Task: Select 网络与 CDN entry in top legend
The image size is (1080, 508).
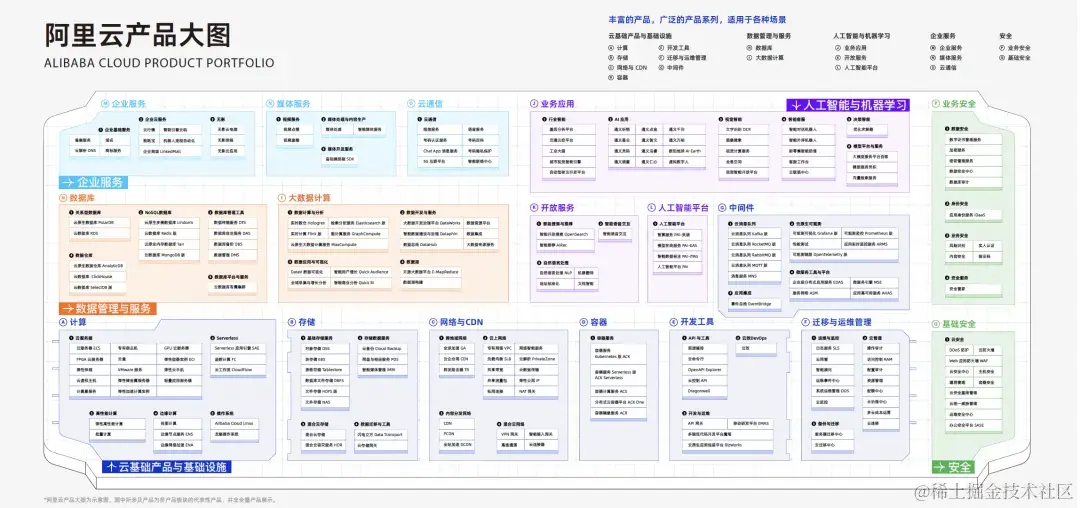Action: coord(627,67)
